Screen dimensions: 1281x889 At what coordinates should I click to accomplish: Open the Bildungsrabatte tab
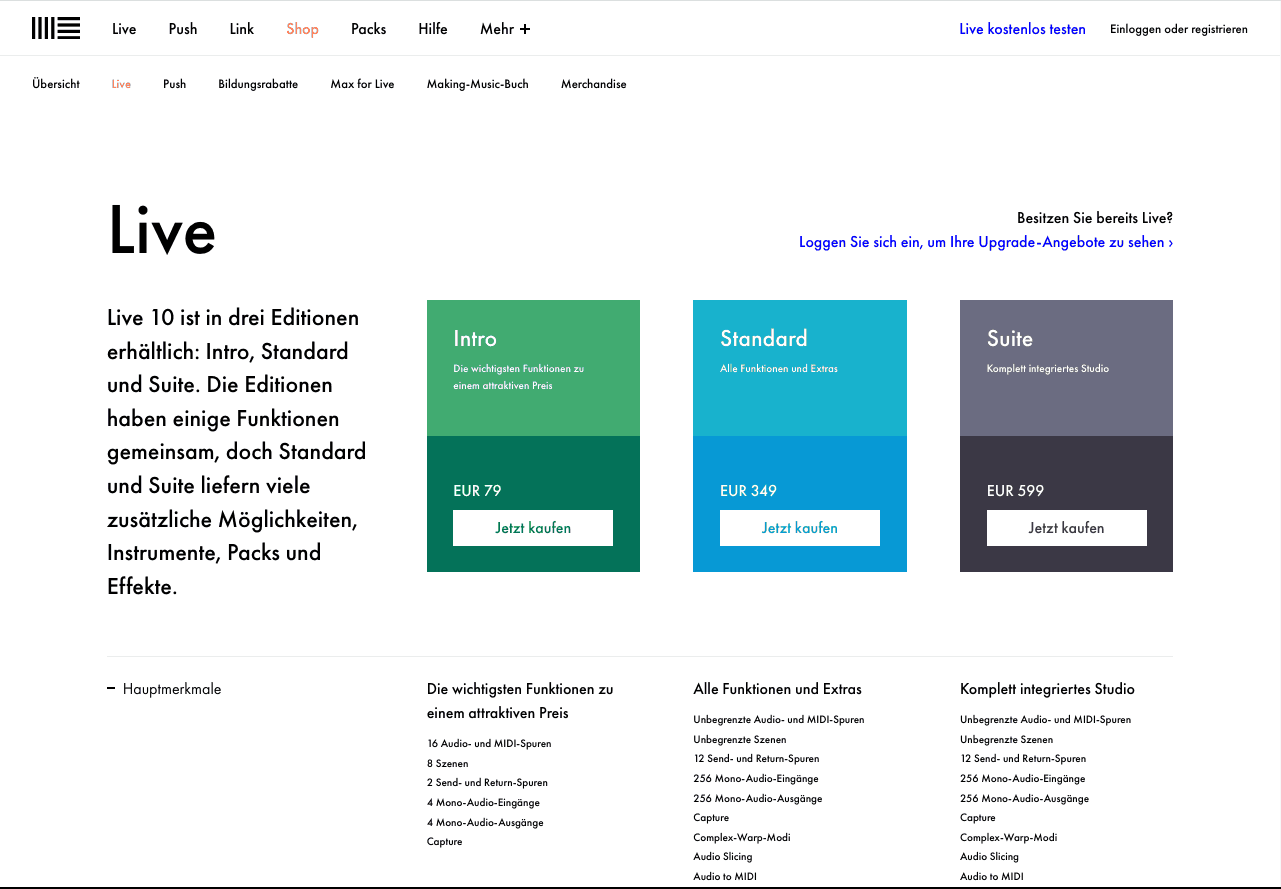coord(258,84)
